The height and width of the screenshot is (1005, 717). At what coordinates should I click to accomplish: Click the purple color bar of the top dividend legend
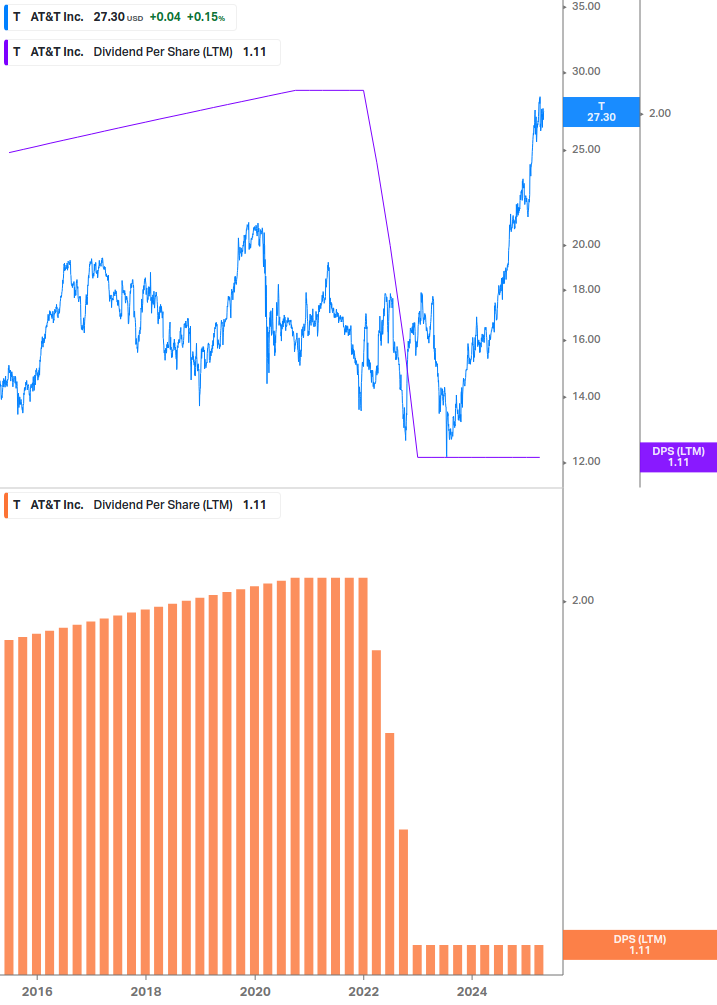click(6, 53)
